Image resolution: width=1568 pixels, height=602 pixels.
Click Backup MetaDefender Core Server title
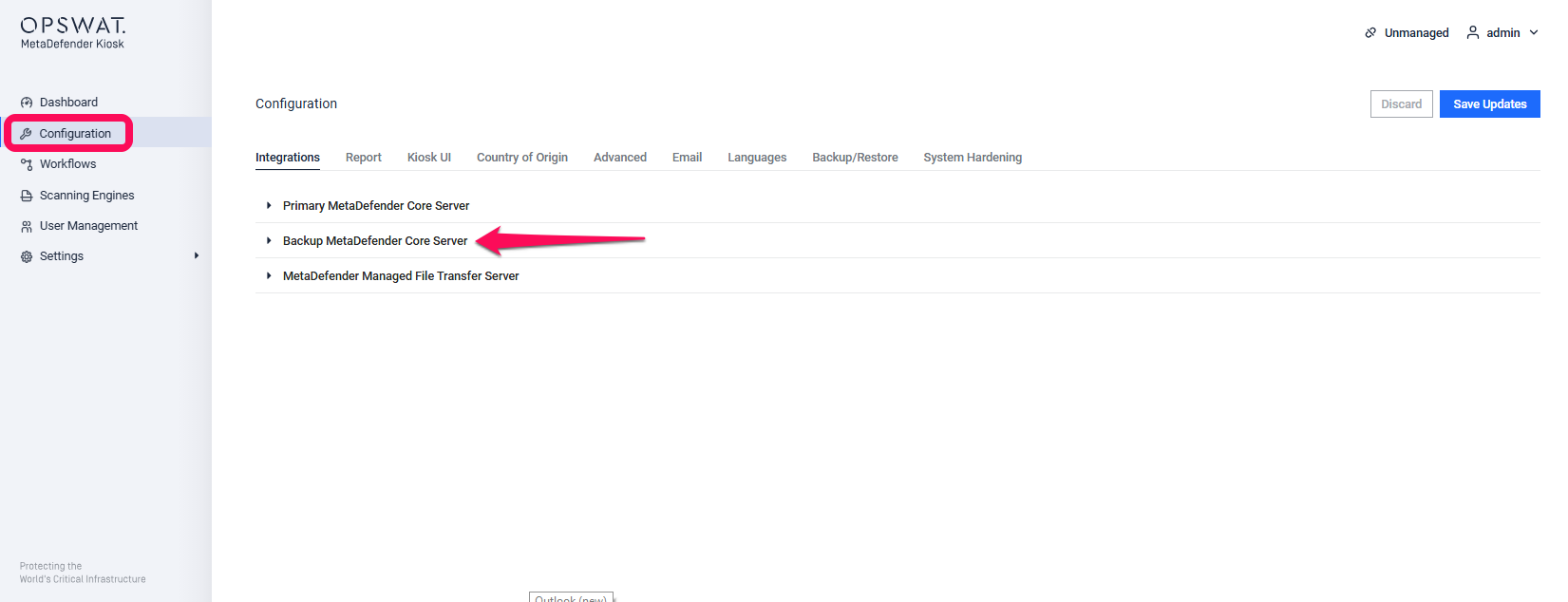(375, 241)
